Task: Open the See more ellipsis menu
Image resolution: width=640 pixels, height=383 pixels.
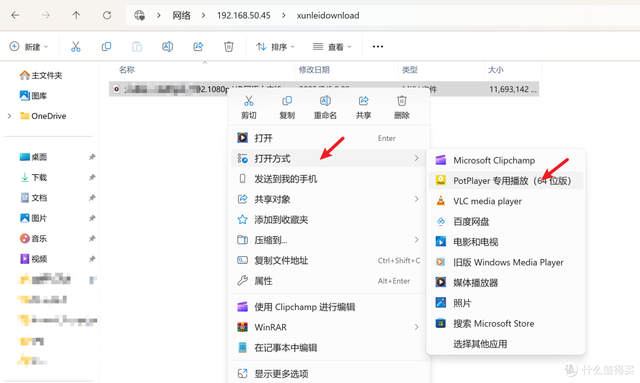Action: coord(378,47)
